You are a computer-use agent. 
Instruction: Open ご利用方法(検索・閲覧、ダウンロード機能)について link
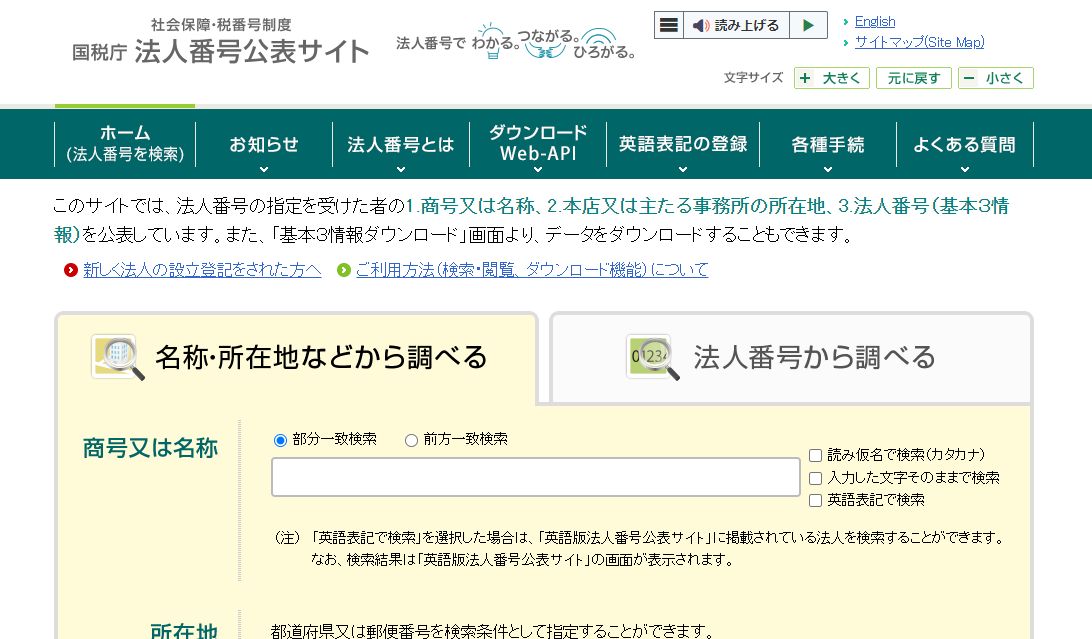point(532,269)
